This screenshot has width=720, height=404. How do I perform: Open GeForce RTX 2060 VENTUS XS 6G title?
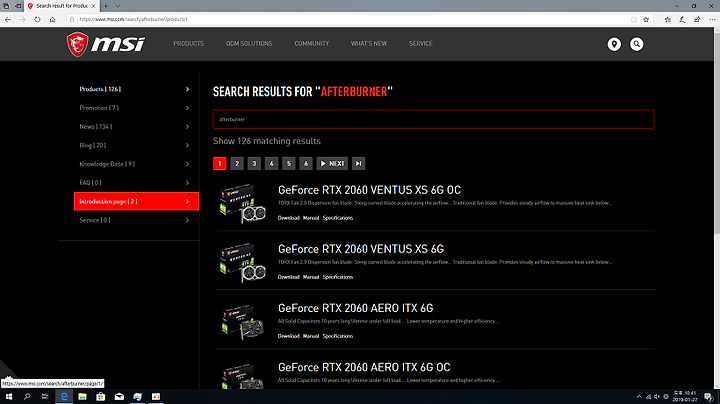point(361,249)
